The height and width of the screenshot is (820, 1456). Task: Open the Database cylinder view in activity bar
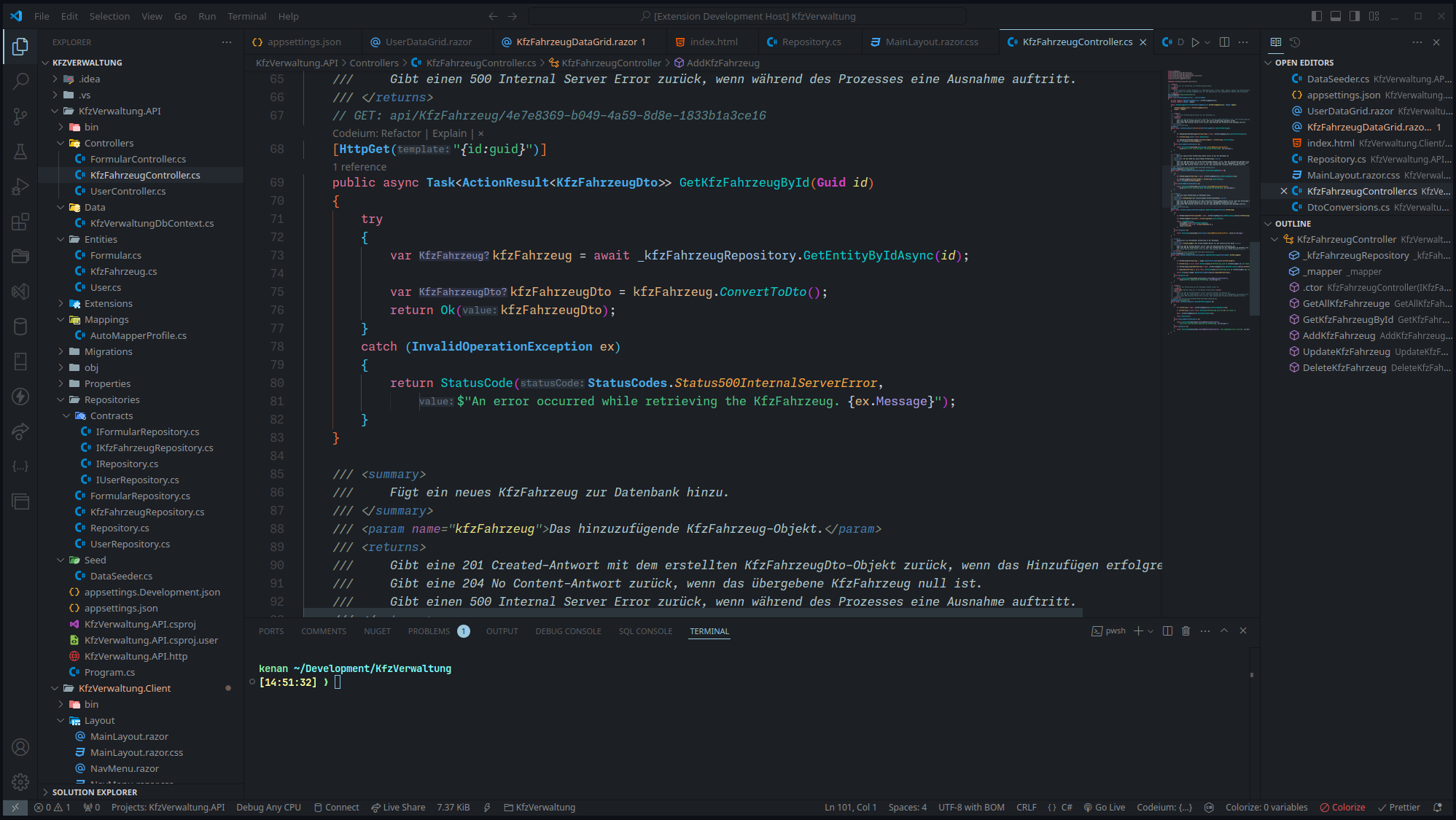point(20,327)
